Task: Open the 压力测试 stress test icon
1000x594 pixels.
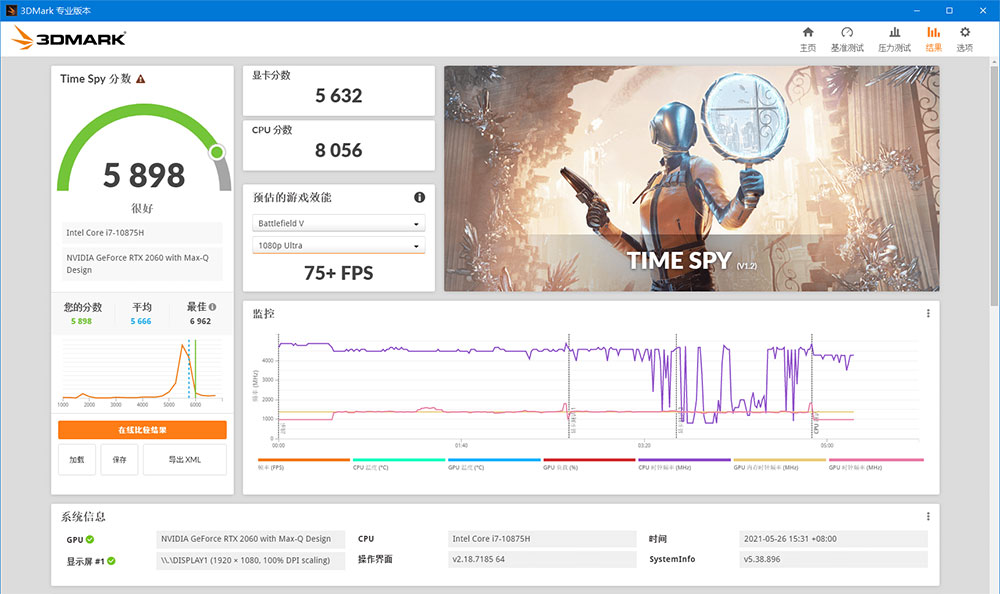Action: 893,38
